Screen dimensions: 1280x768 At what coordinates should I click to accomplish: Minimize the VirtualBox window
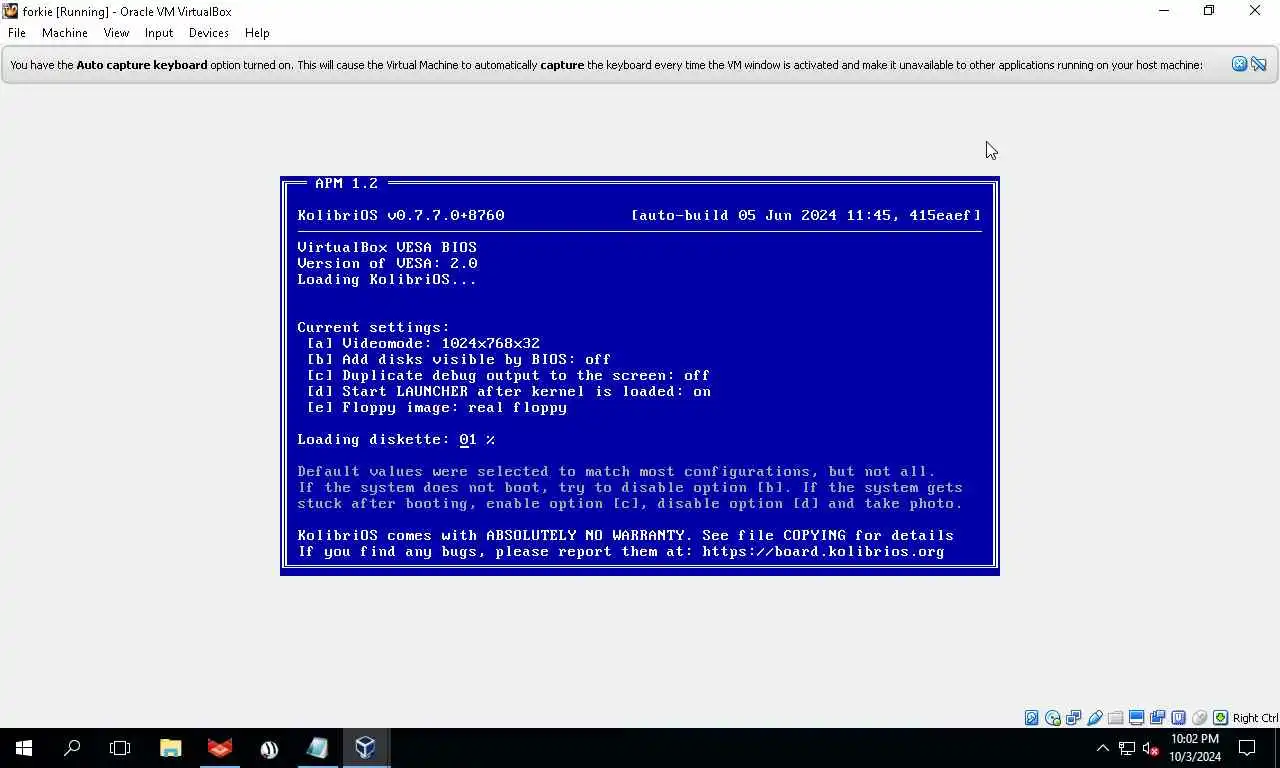1164,11
